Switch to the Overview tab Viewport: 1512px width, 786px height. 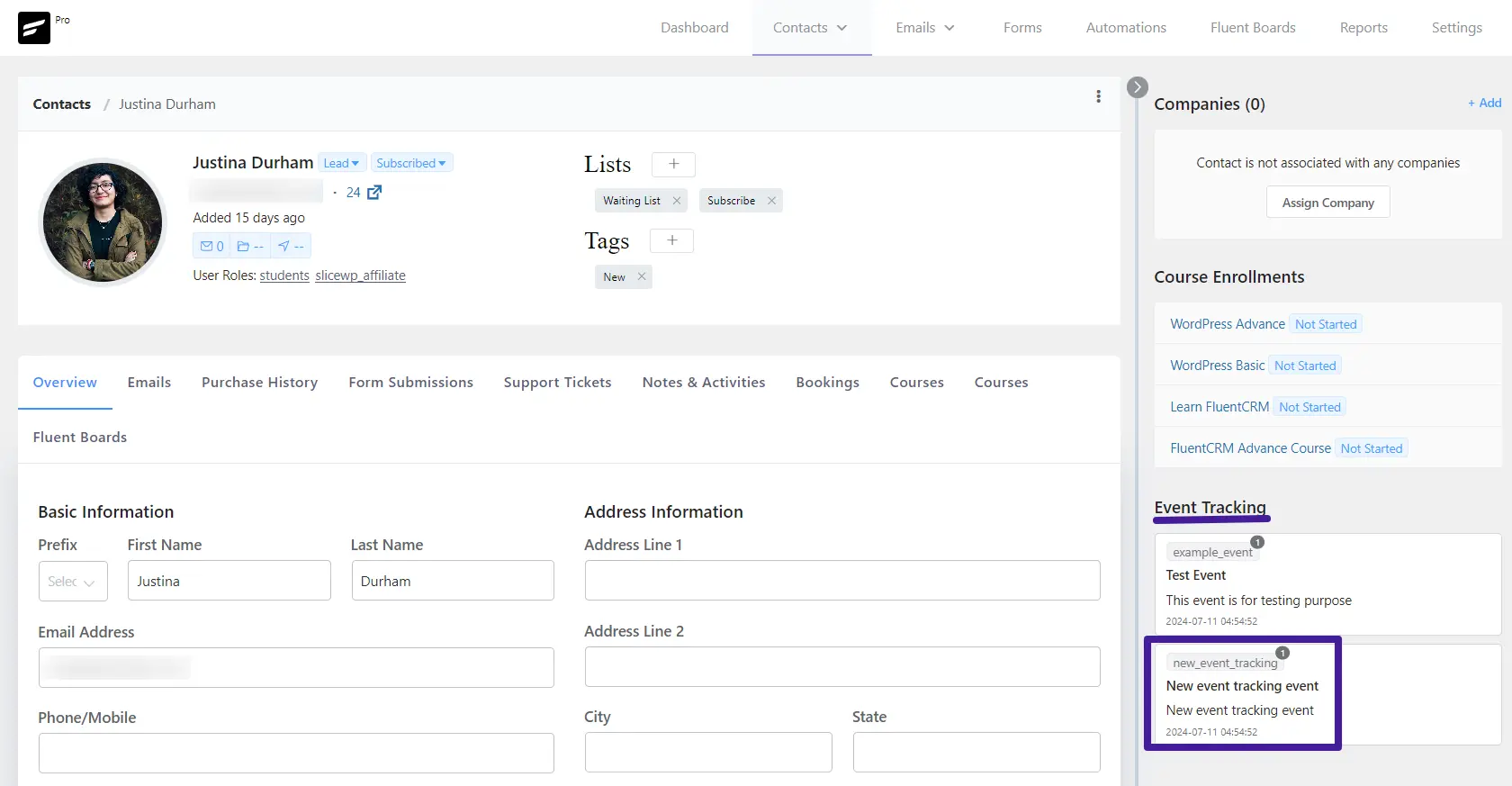click(x=65, y=383)
